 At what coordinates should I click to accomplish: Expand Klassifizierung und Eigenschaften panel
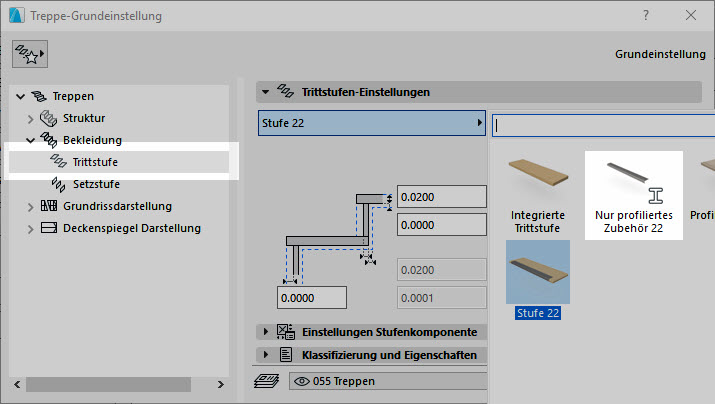(266, 354)
